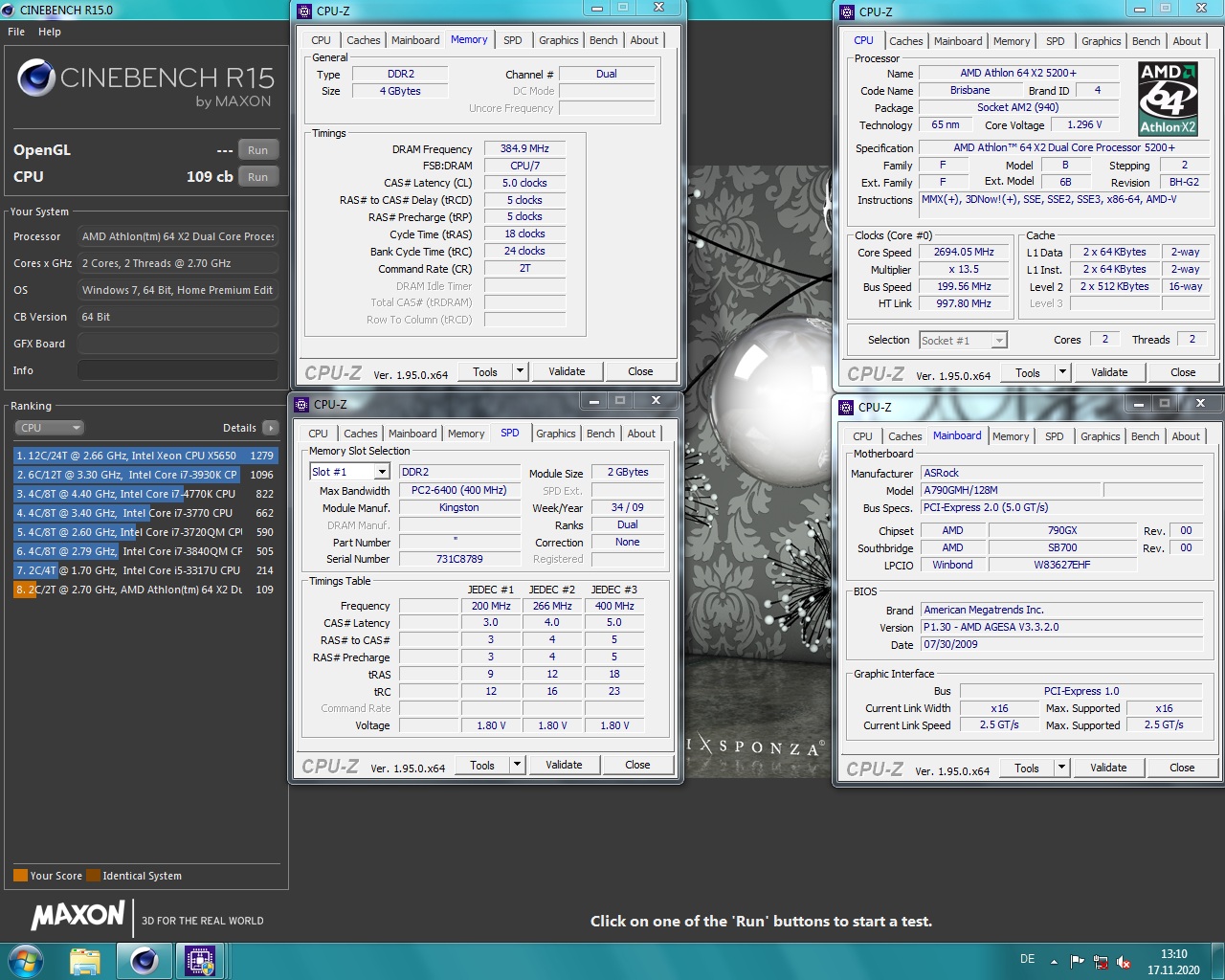Click Part manufacturer Kingston value
Screen dimensions: 1225x980
459,507
